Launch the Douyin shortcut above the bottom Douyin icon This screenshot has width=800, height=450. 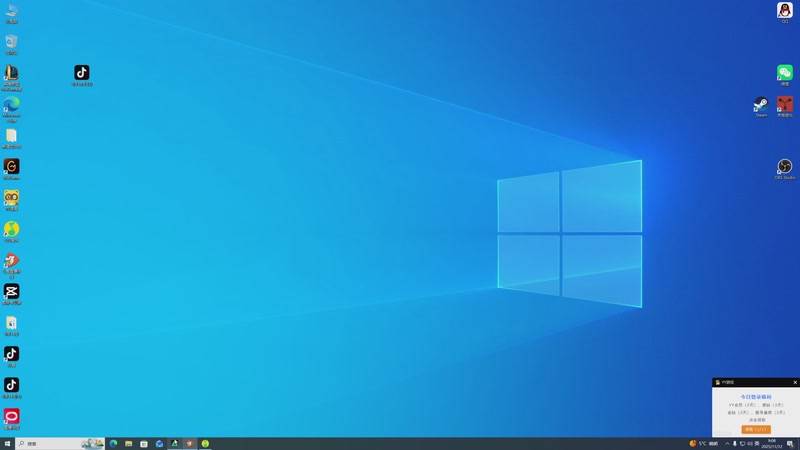(x=11, y=356)
